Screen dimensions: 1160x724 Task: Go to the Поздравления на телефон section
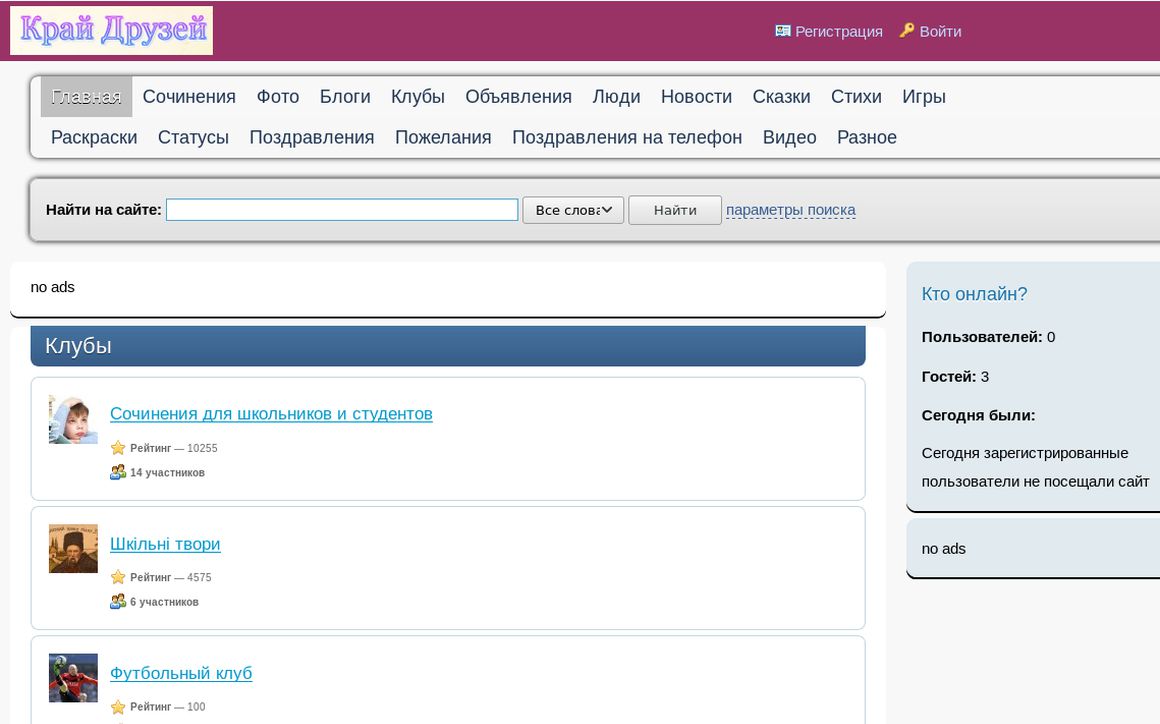coord(627,138)
